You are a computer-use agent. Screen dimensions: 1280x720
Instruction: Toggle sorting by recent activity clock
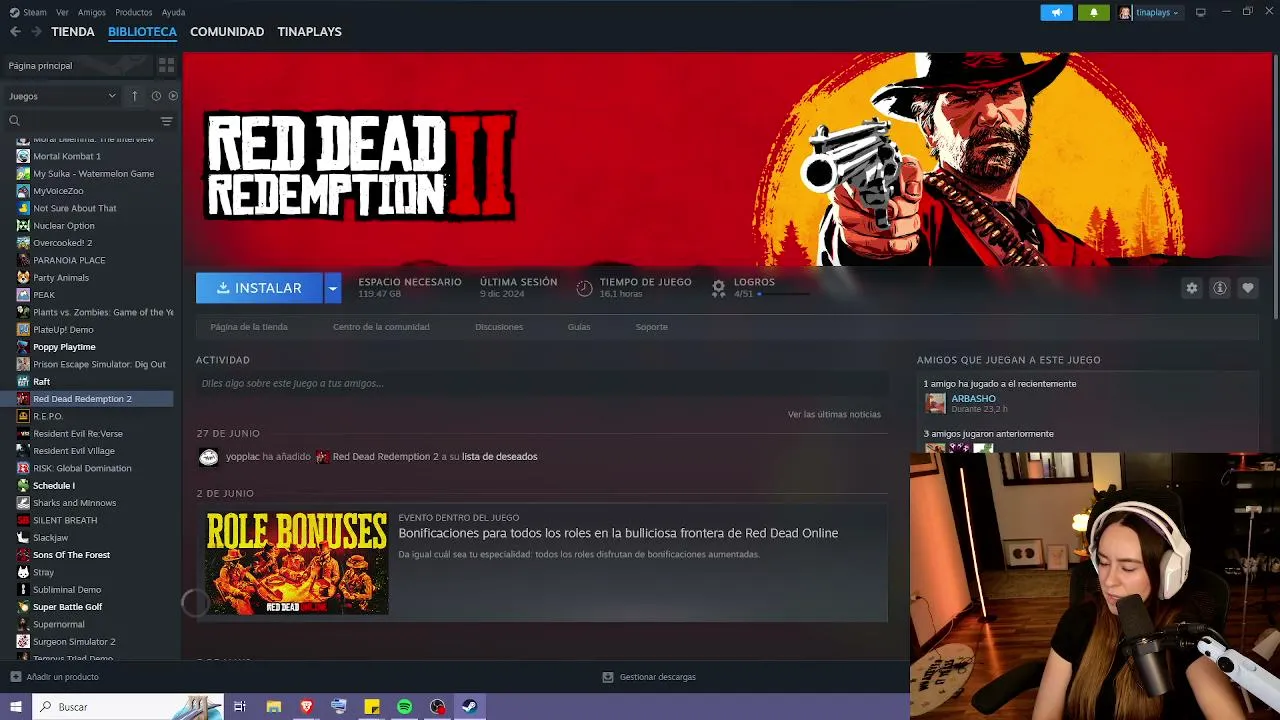click(156, 96)
